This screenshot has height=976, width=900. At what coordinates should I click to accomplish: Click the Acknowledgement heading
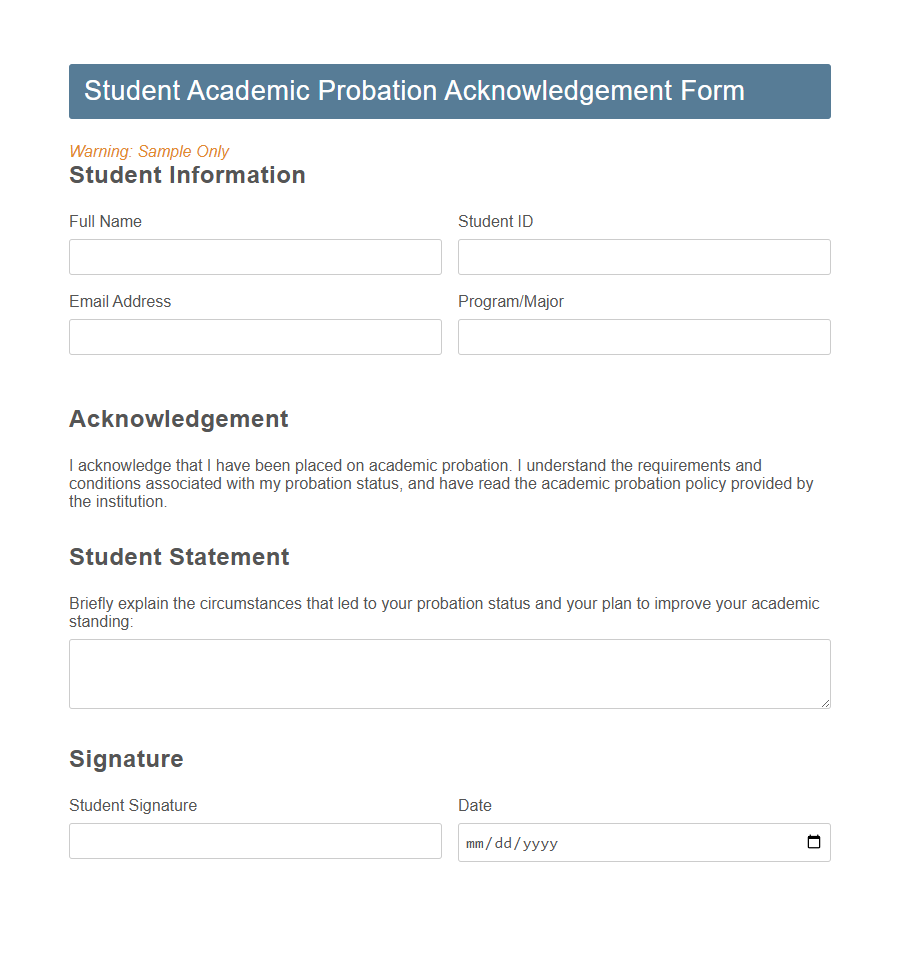coord(178,419)
